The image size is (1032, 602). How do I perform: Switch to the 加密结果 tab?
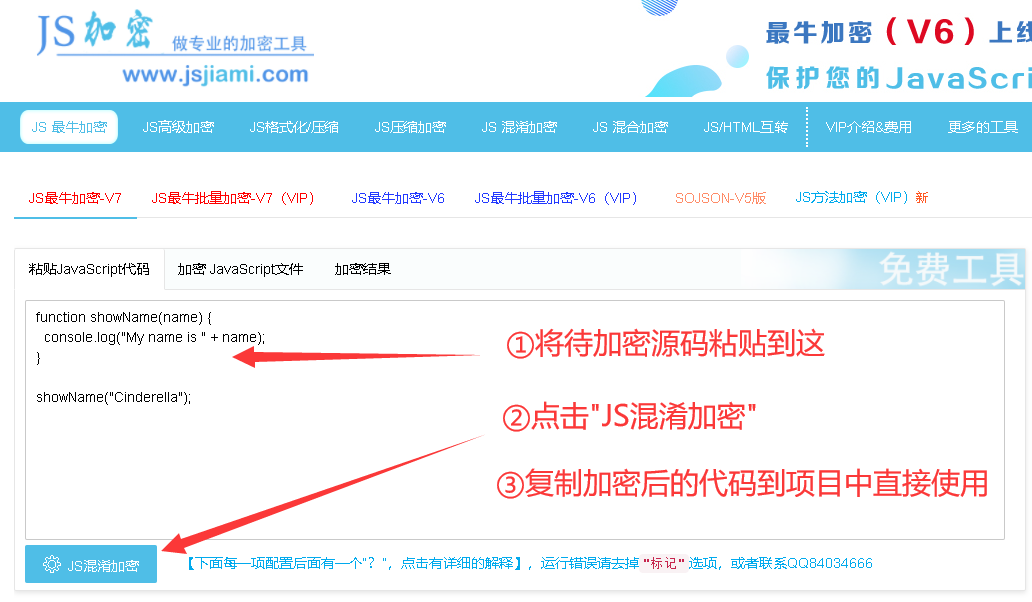(x=361, y=269)
